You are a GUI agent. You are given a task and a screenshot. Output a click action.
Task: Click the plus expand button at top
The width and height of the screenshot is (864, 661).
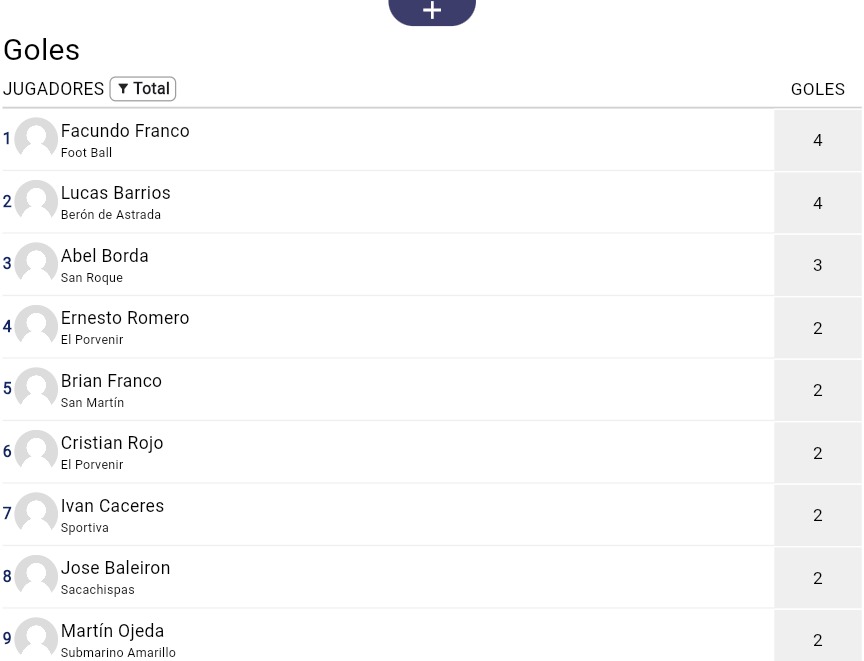point(432,10)
